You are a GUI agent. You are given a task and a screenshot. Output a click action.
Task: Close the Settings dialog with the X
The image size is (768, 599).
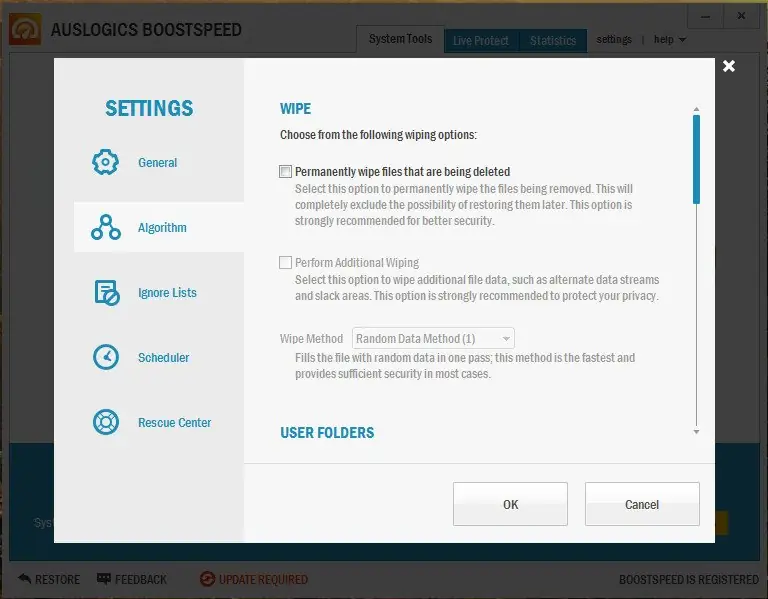point(729,66)
